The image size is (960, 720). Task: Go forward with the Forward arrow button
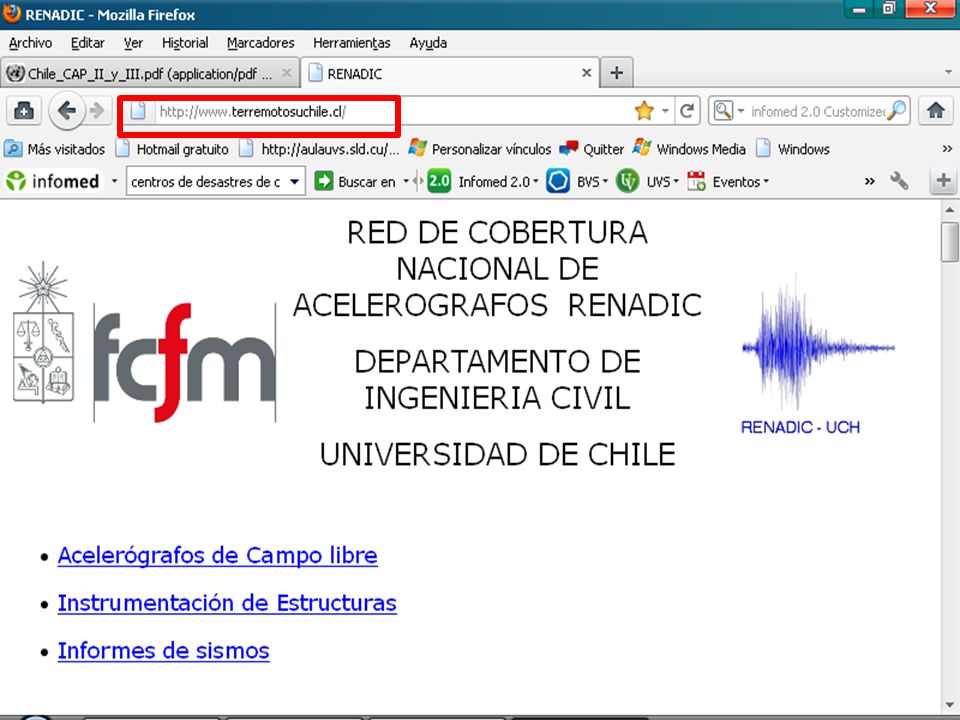point(97,111)
